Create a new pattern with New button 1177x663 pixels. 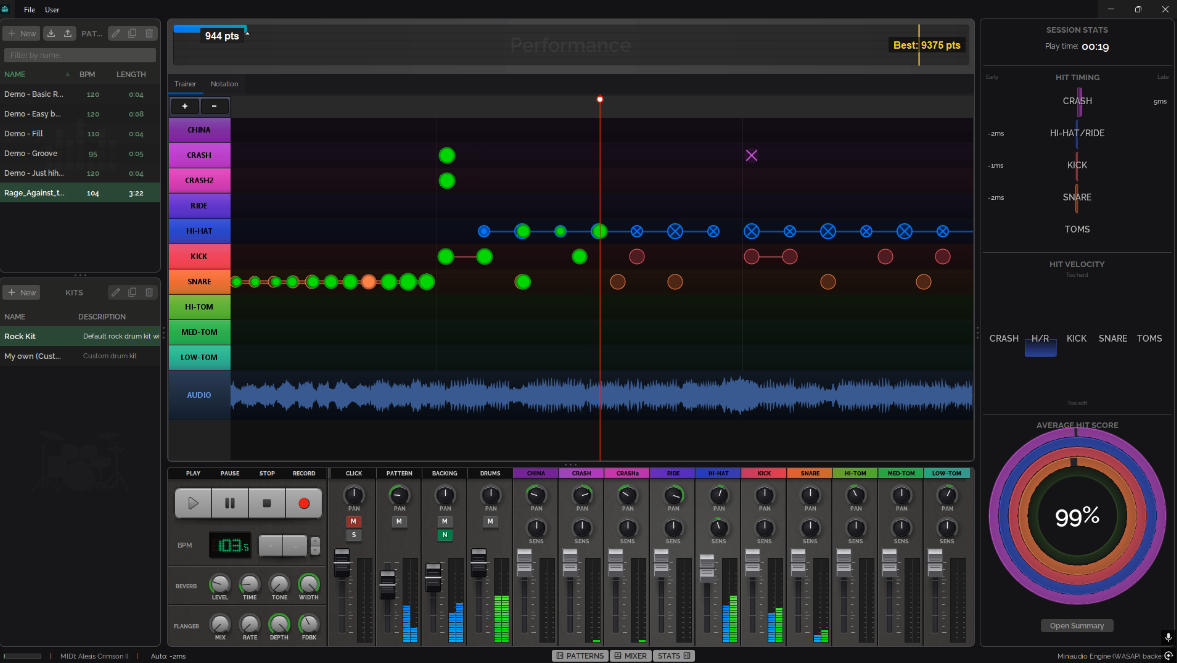click(21, 33)
